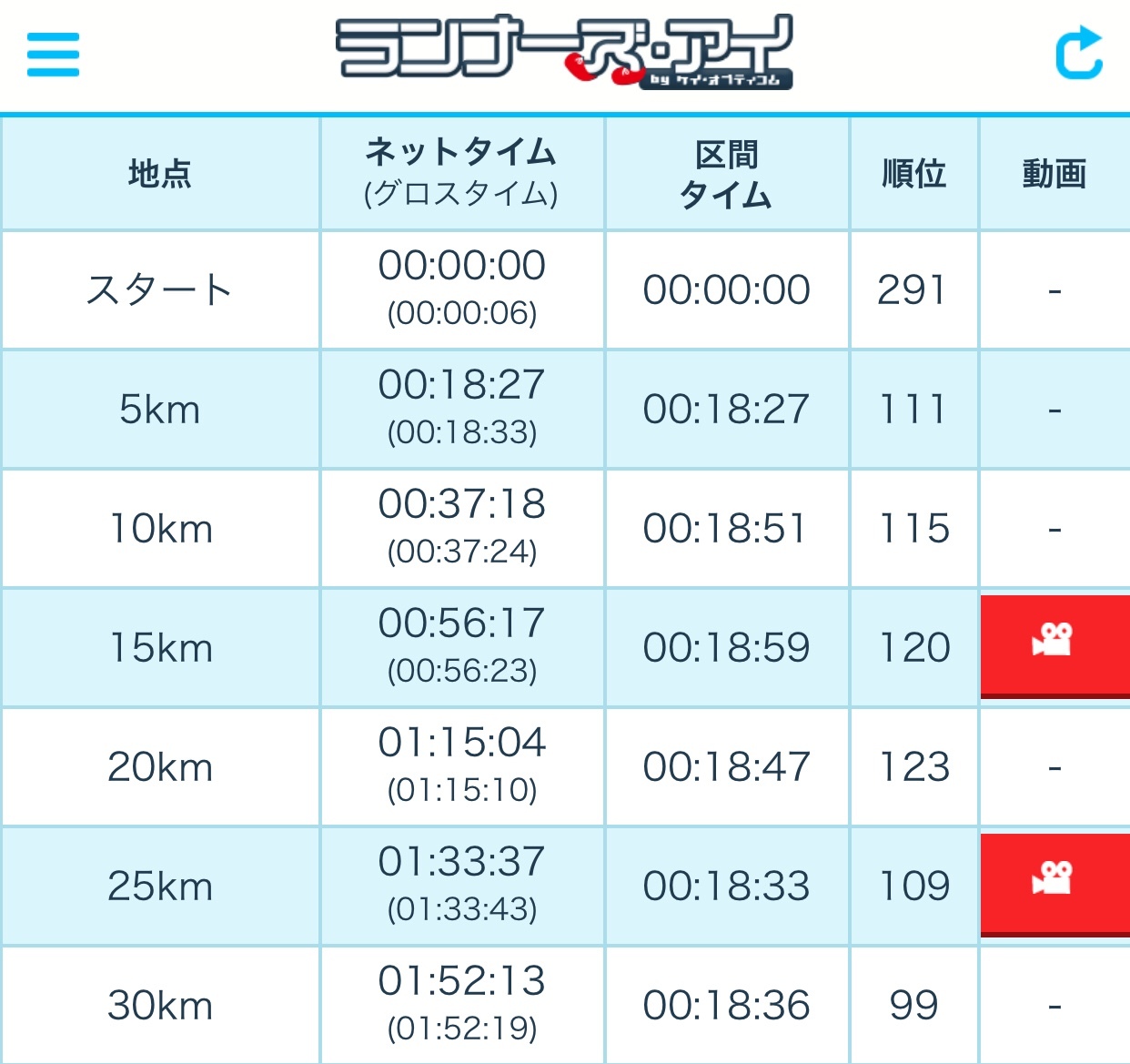
Task: Click the 15km split time 00:18:59
Action: coord(726,647)
